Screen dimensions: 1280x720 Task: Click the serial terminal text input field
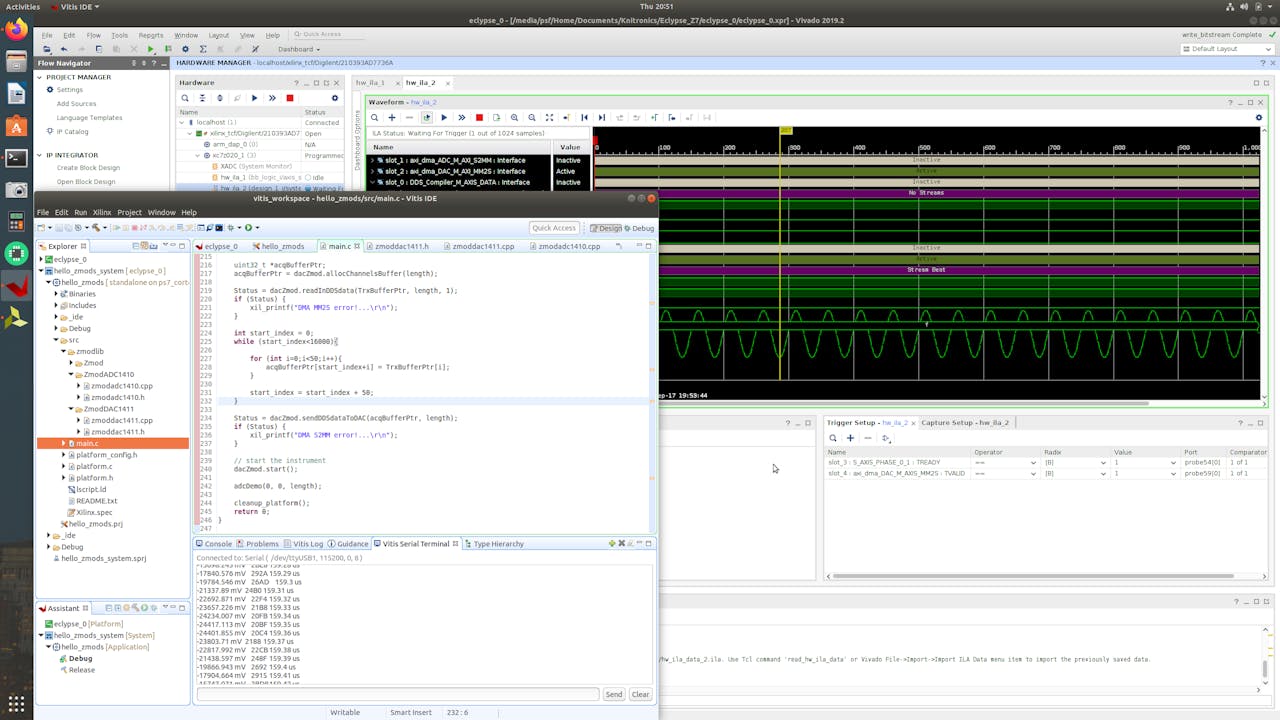[x=397, y=694]
